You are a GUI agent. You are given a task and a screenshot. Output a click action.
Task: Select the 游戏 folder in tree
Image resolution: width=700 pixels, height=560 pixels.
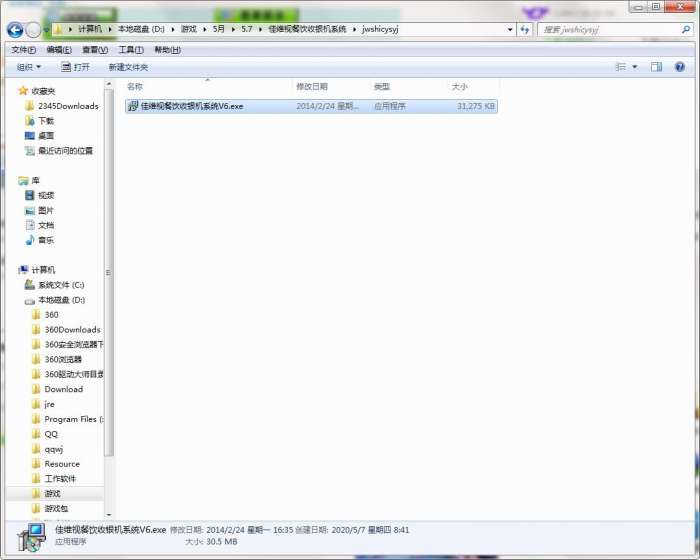[52, 493]
